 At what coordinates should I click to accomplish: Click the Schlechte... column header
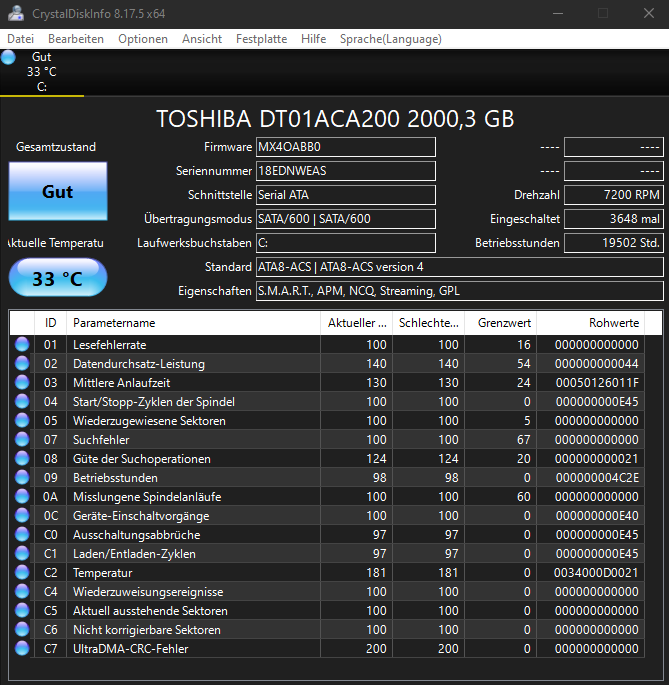pyautogui.click(x=428, y=323)
